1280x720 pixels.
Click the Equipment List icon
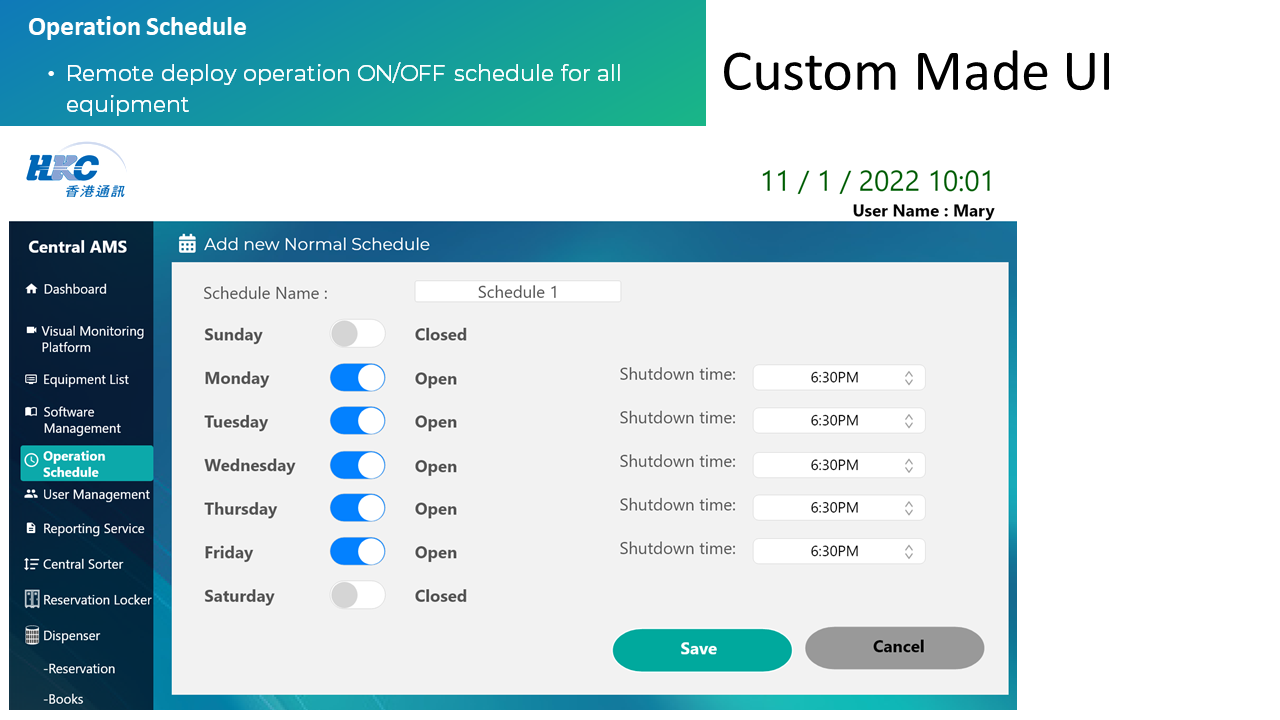click(31, 380)
